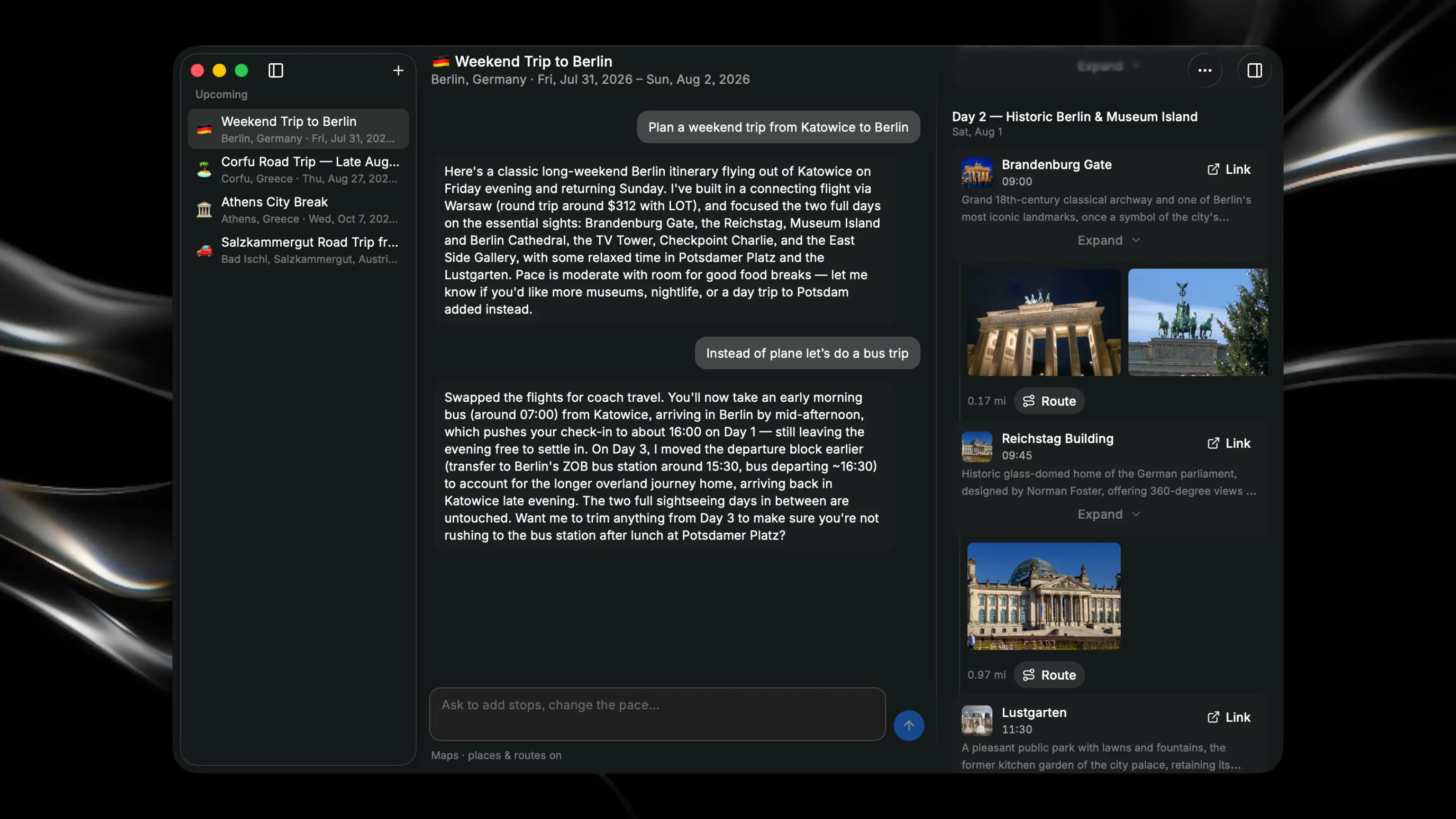View the night Brandenburg Gate photo
The width and height of the screenshot is (1456, 819).
pos(1043,322)
